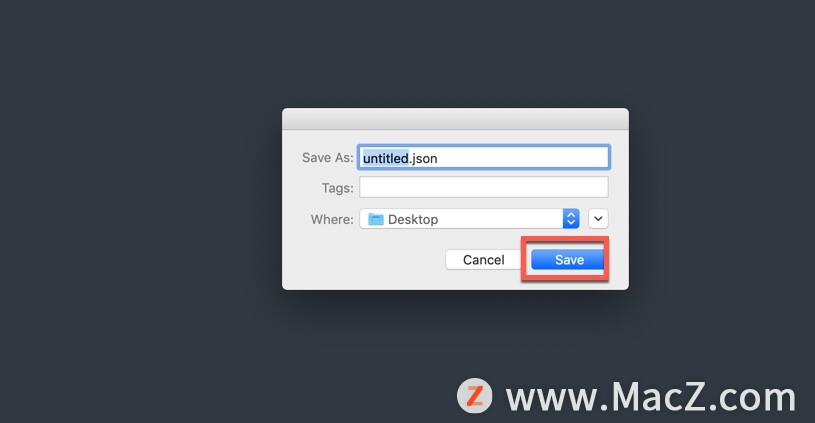815x423 pixels.
Task: Select the "Desktop" text in the Where popup
Action: (413, 219)
